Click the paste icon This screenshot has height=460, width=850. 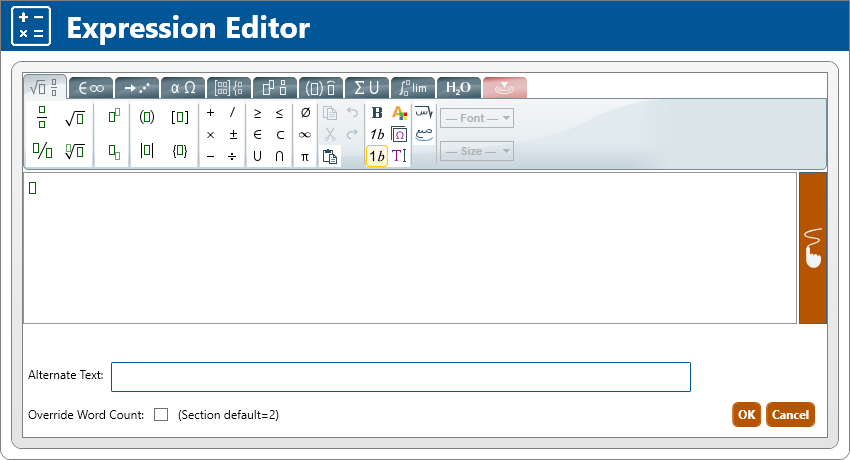coord(330,156)
